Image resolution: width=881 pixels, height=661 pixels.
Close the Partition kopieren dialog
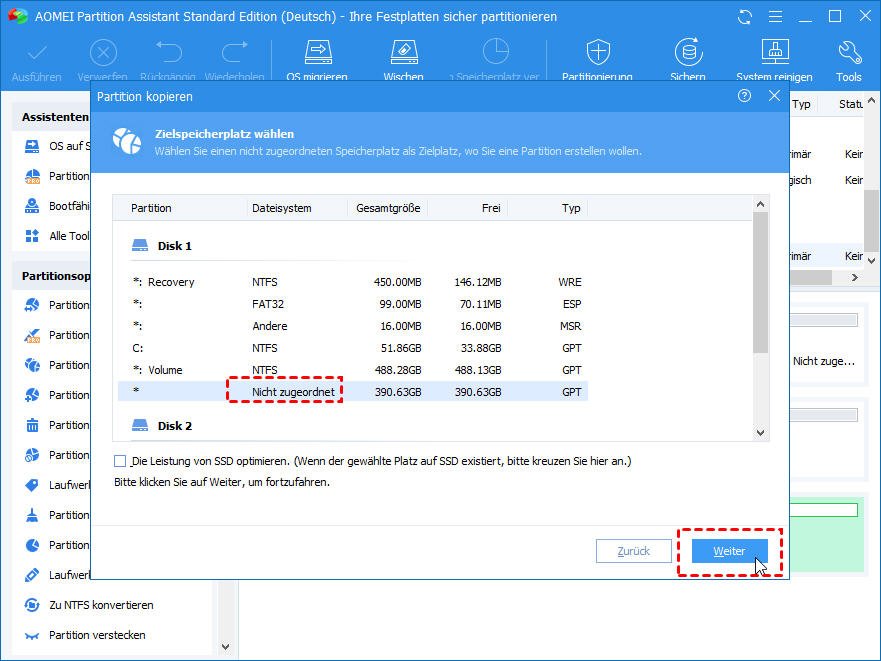click(x=774, y=96)
